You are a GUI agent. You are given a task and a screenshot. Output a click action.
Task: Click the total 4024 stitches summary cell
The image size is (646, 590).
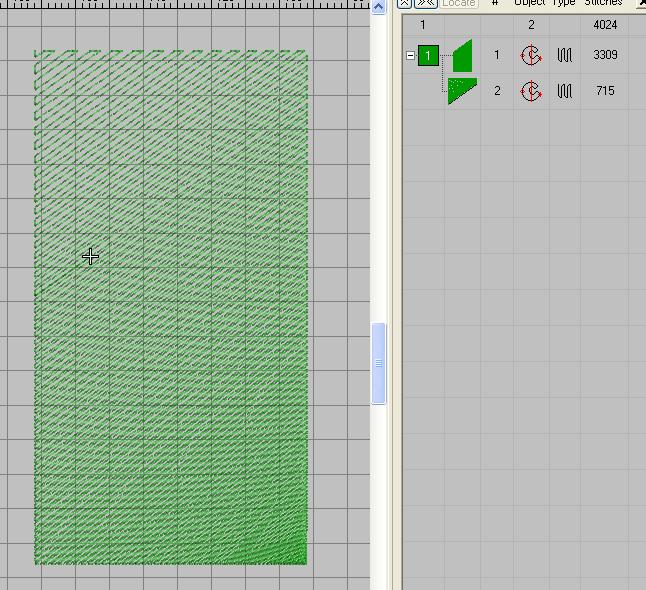[x=605, y=25]
